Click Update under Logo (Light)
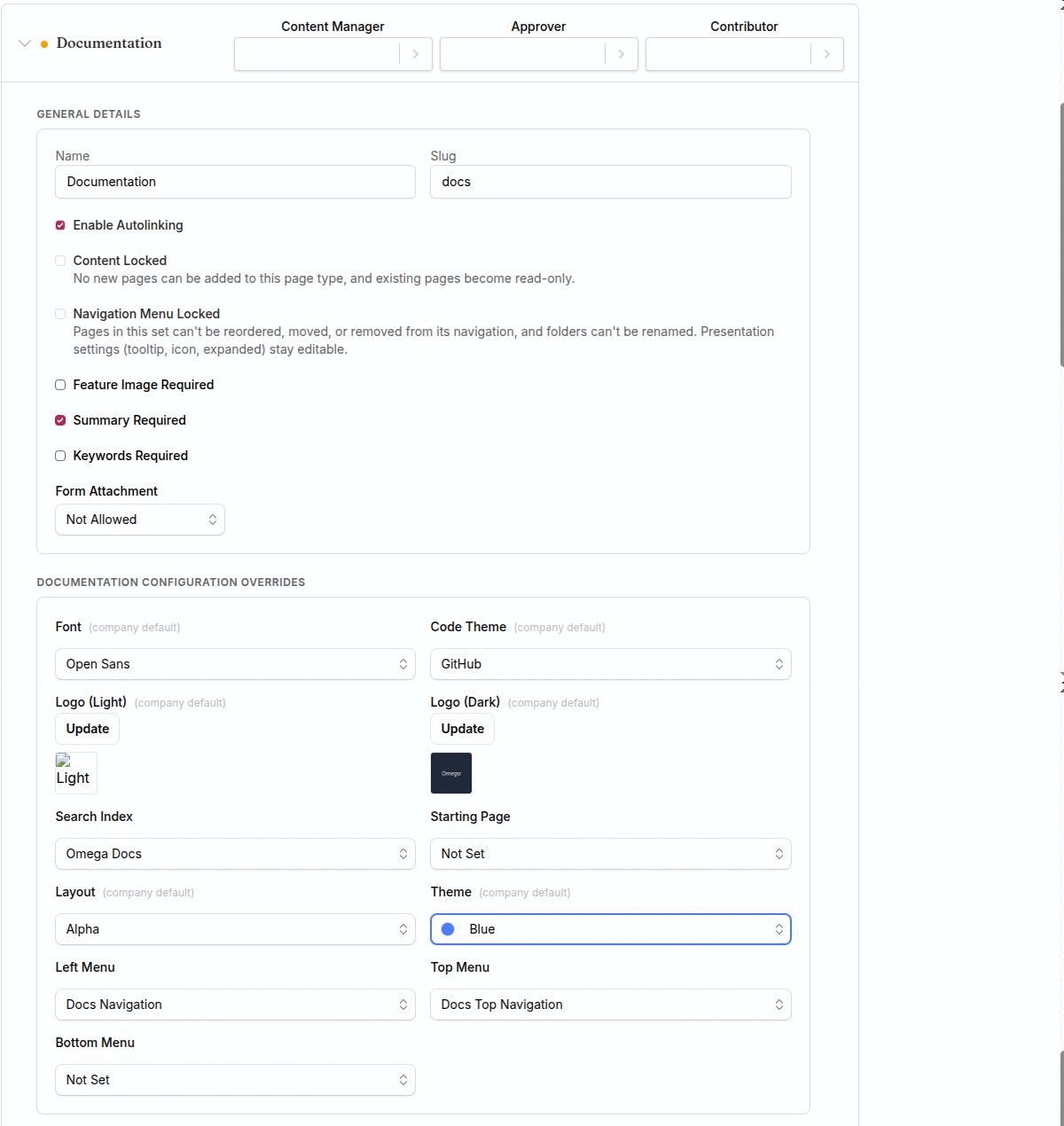 (88, 729)
